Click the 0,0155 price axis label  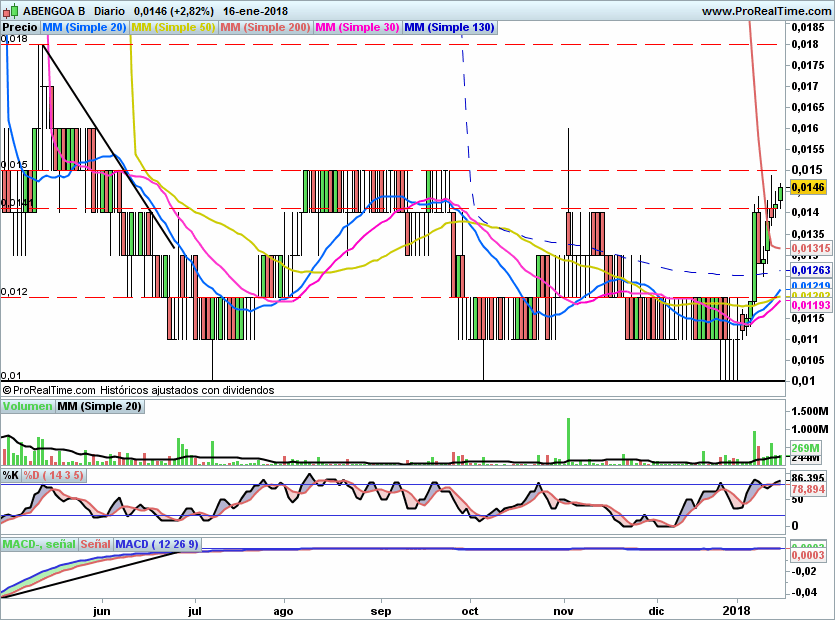point(808,149)
